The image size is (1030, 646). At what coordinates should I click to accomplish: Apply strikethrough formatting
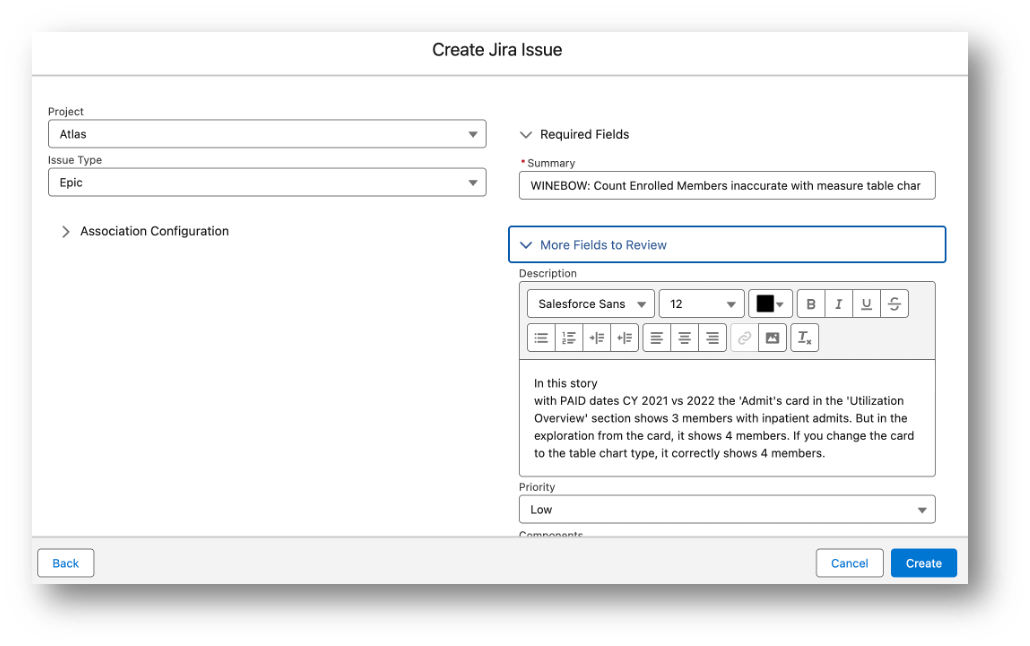[894, 304]
